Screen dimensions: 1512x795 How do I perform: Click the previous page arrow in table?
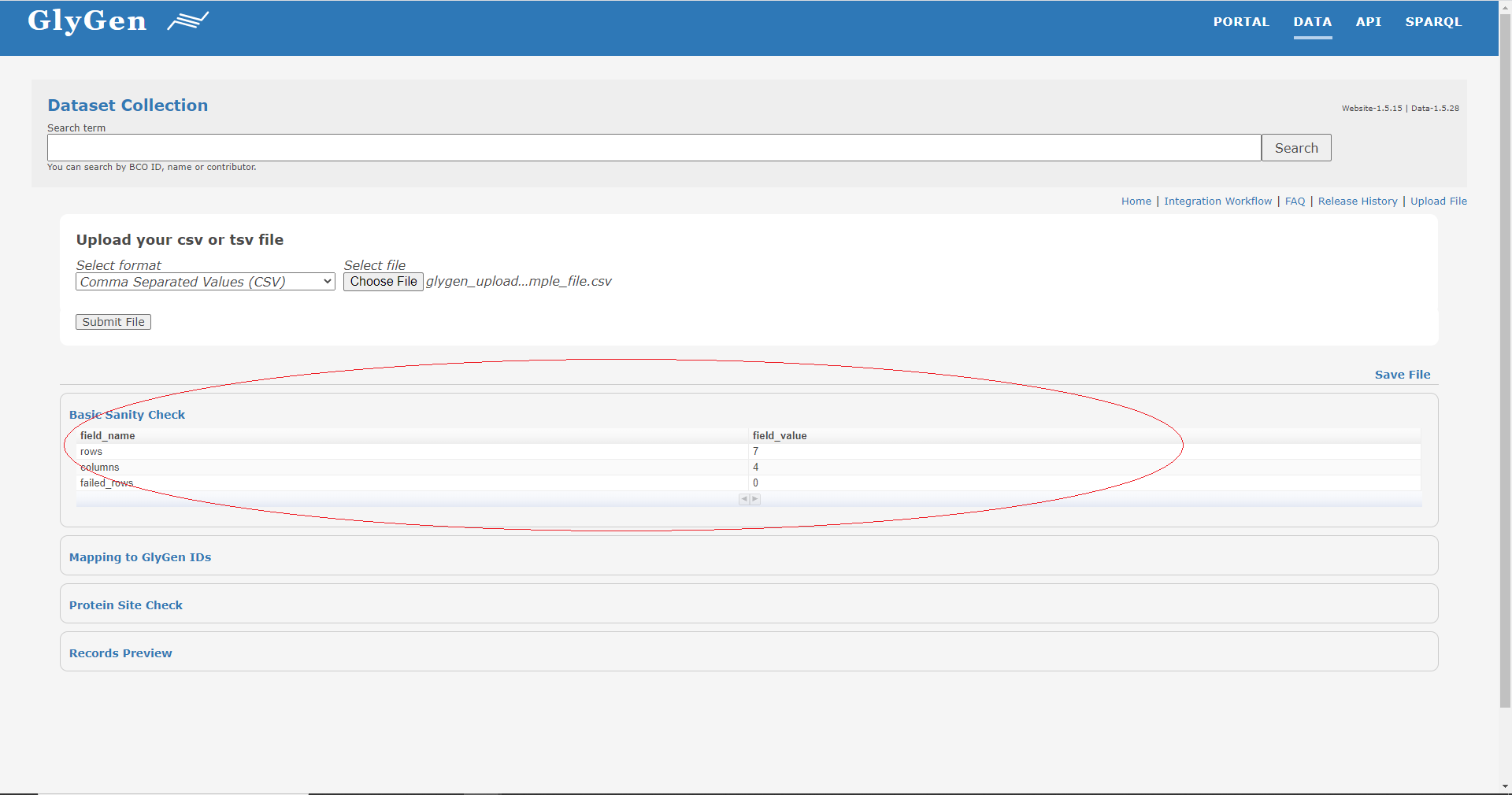click(744, 499)
